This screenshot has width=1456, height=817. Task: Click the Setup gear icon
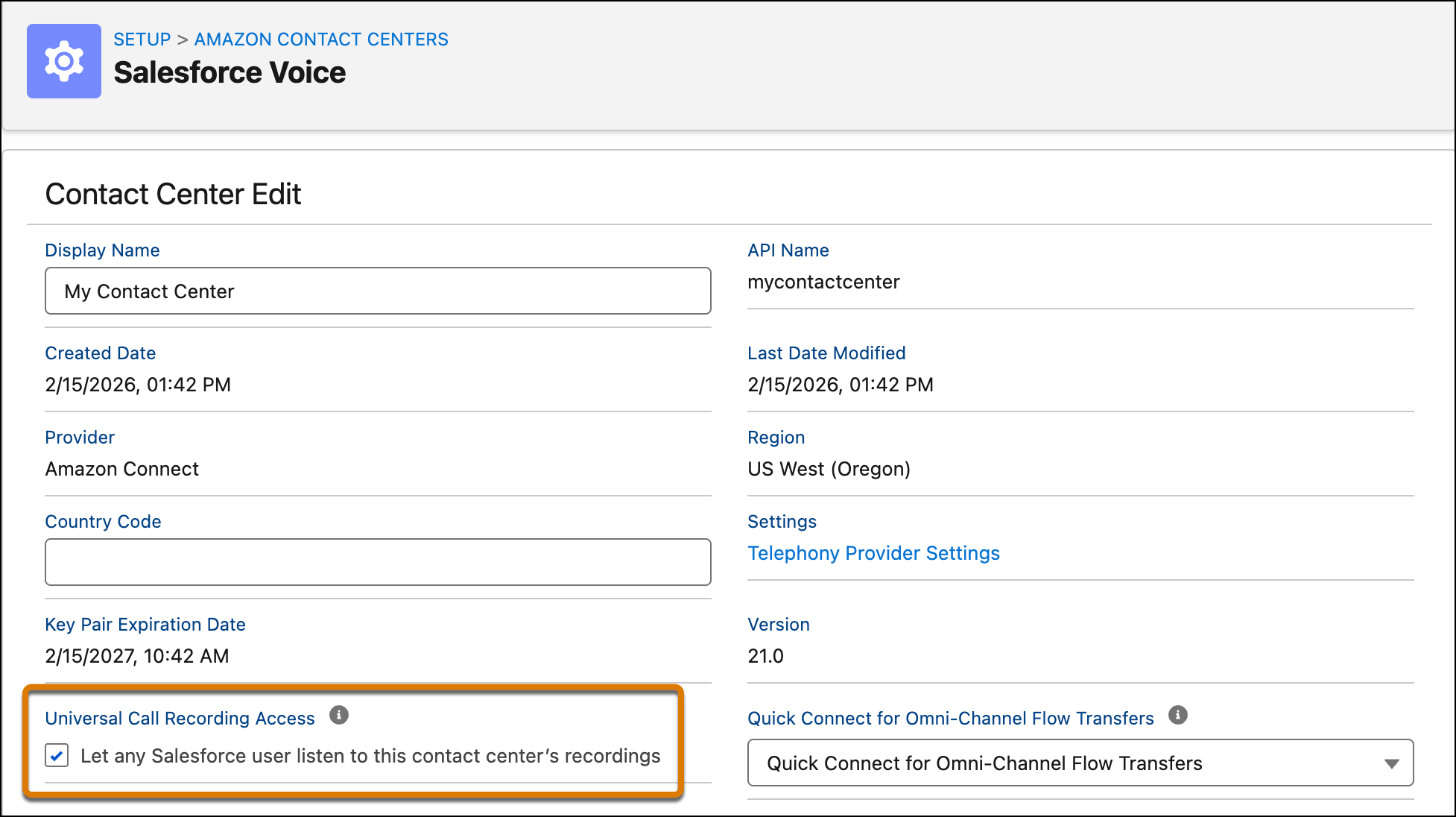[64, 61]
